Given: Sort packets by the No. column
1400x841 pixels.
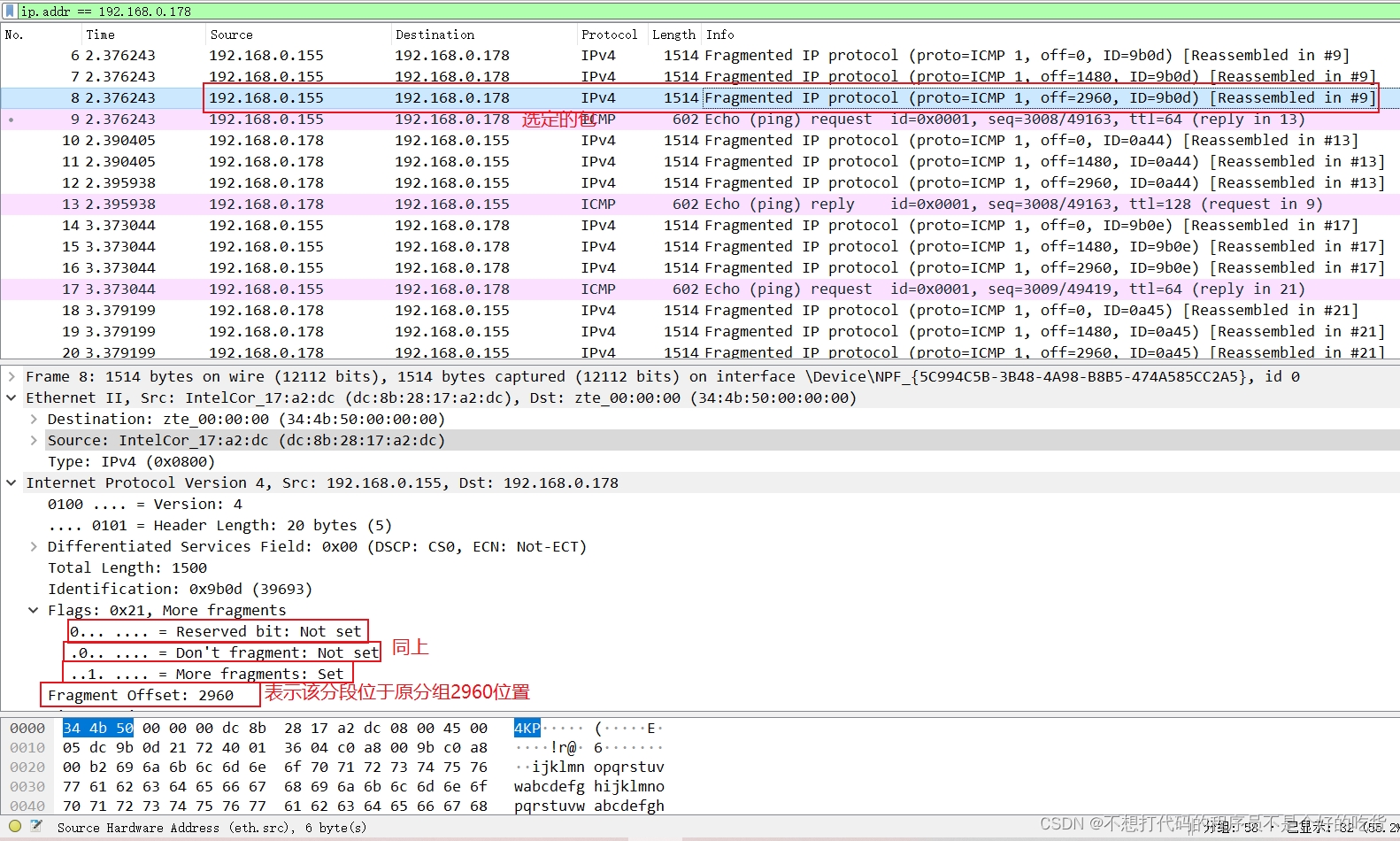Looking at the screenshot, I should point(42,35).
